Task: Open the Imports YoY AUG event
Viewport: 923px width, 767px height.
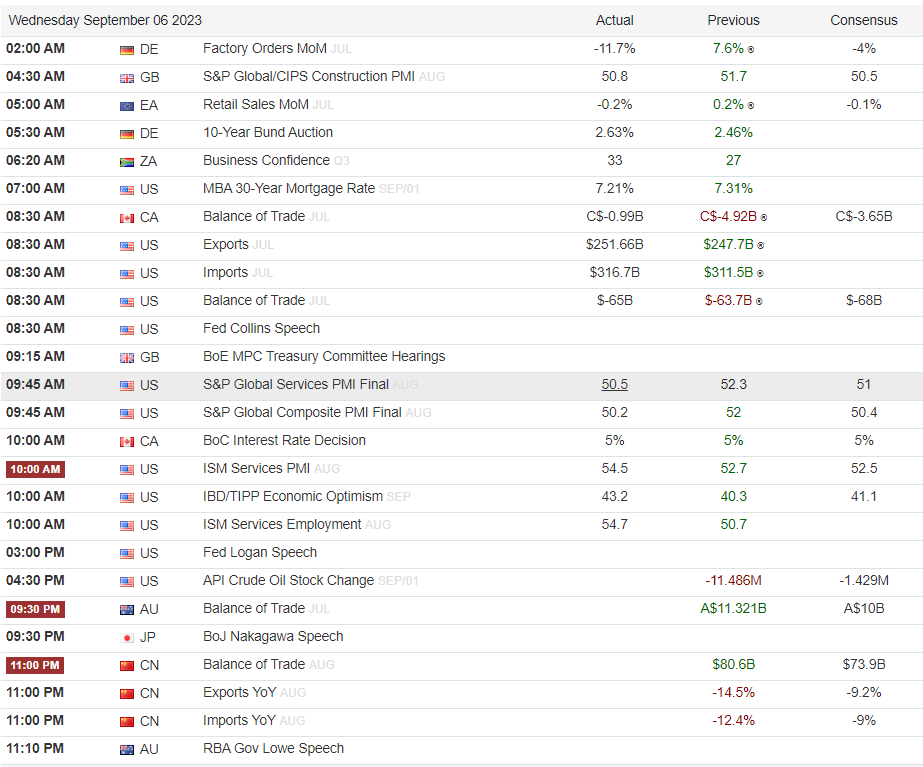Action: click(x=240, y=720)
